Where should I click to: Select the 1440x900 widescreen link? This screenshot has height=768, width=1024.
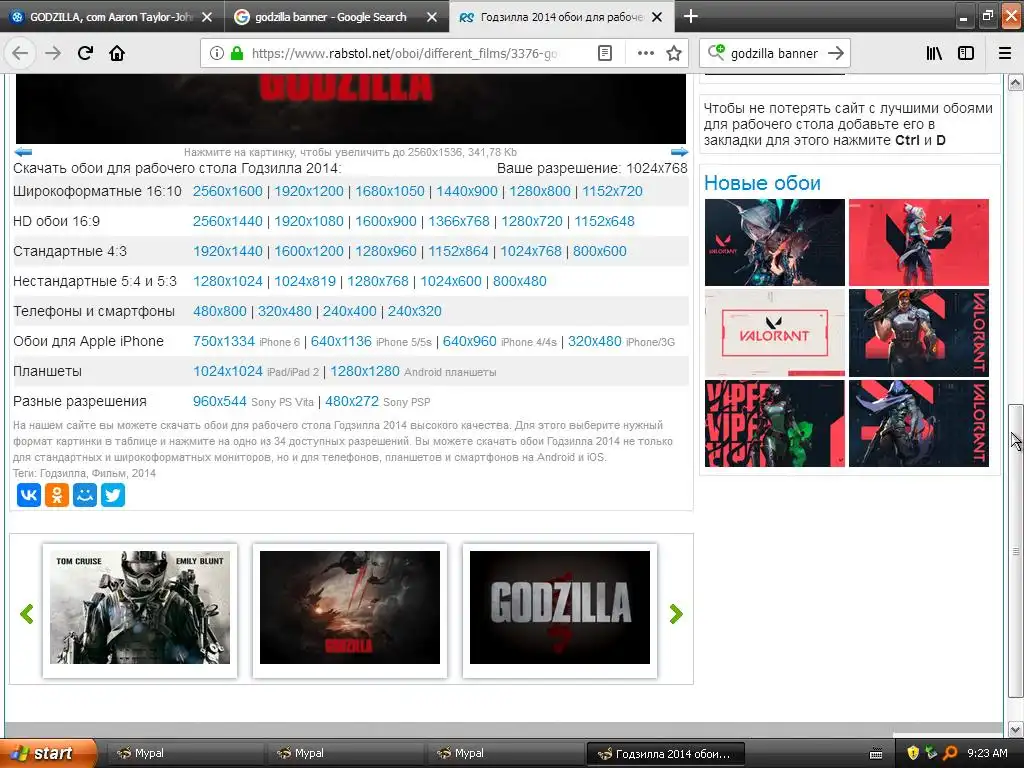coord(466,191)
